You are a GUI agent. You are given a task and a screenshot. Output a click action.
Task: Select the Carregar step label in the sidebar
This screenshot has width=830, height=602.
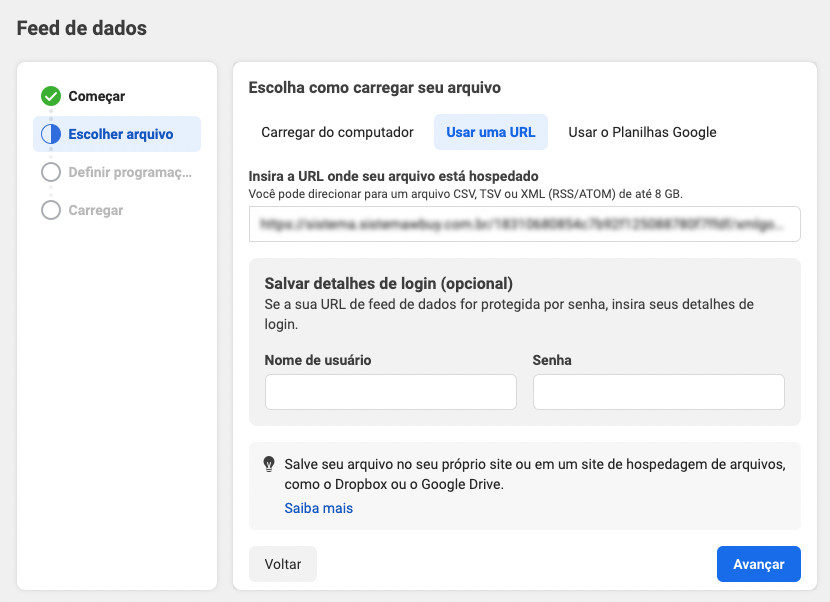coord(96,210)
